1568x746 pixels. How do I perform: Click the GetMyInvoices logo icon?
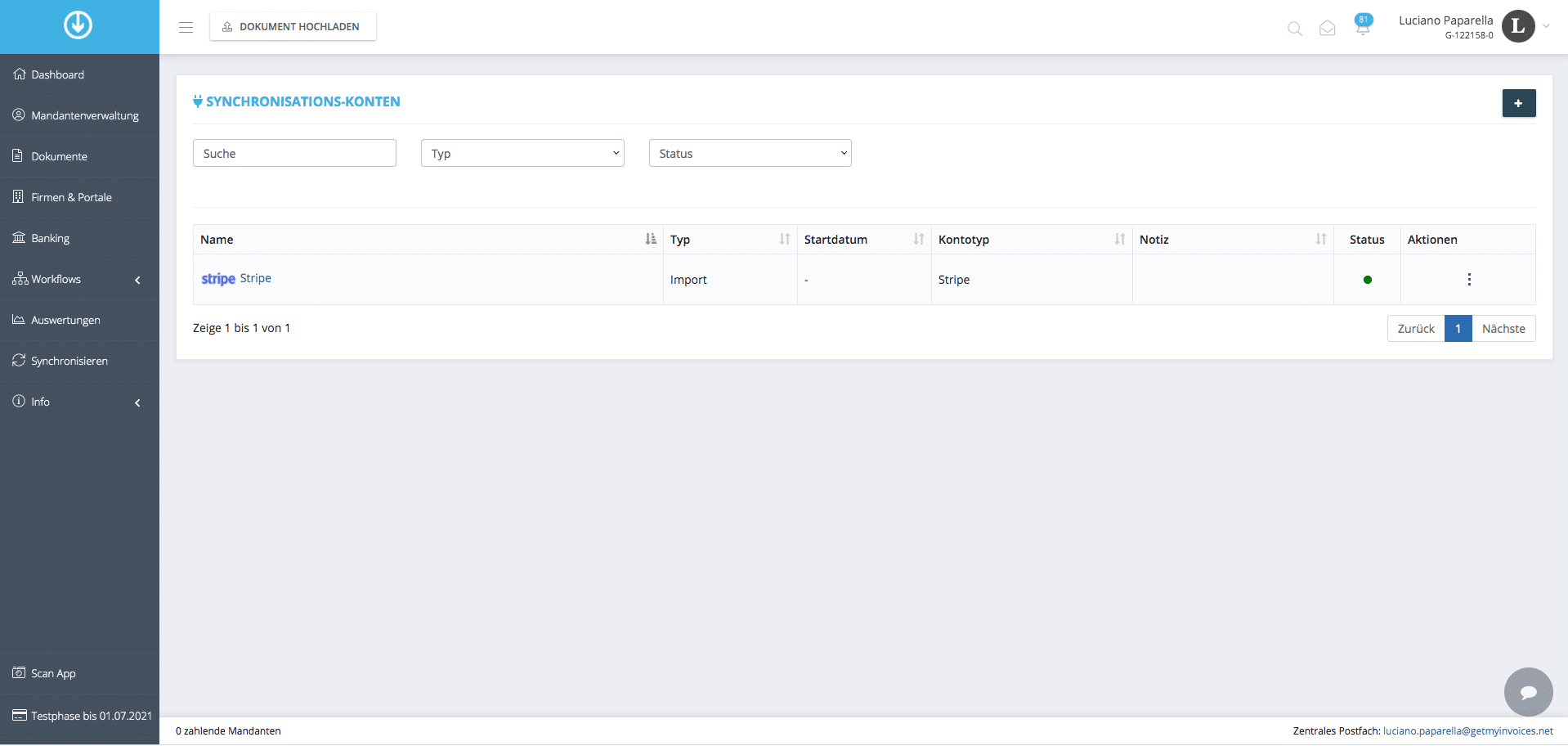(x=78, y=25)
